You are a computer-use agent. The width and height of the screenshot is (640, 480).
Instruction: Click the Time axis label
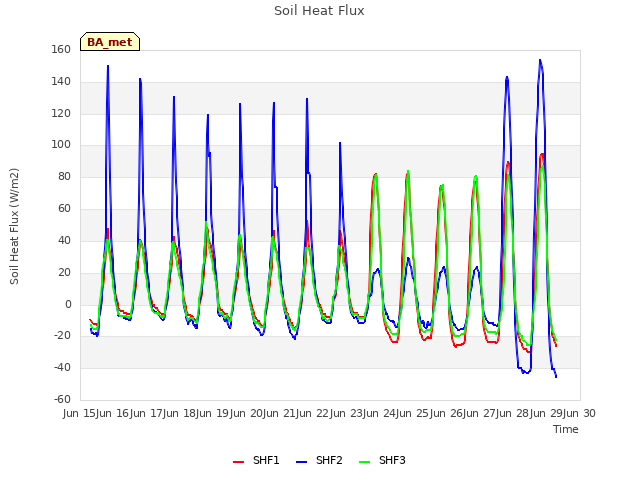(x=566, y=429)
